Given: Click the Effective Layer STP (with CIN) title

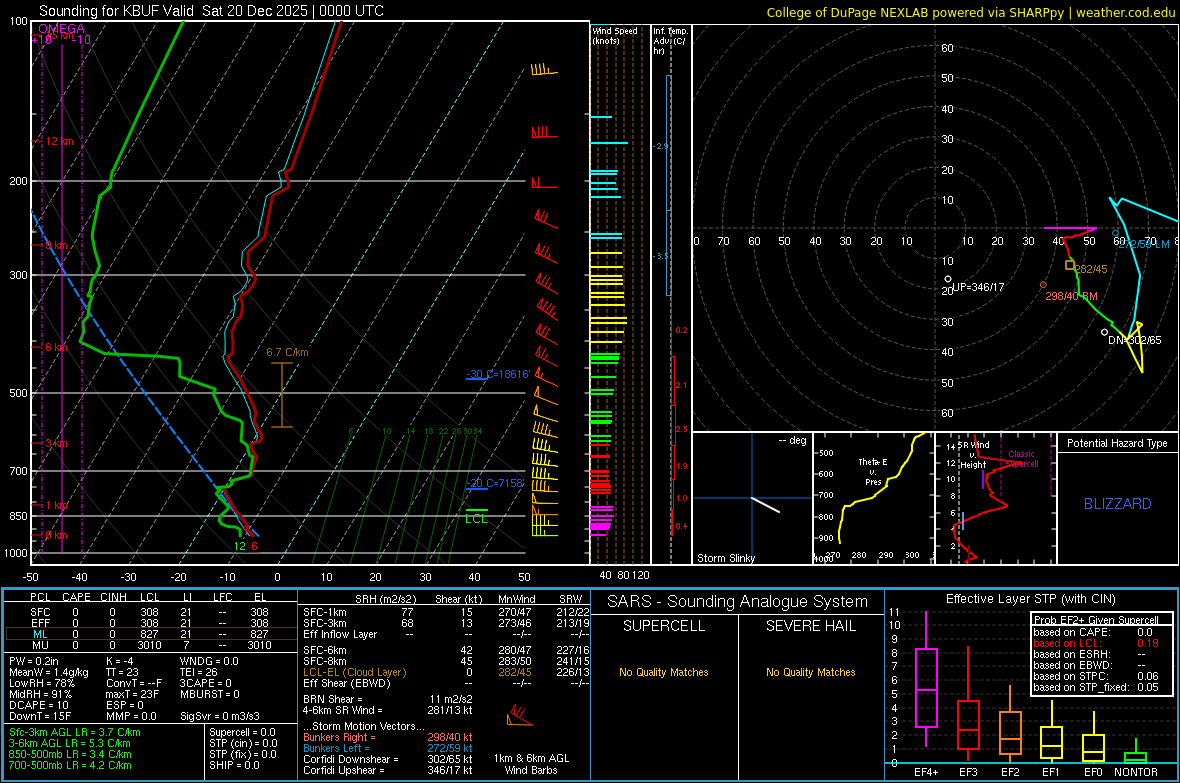Looking at the screenshot, I should [1030, 599].
